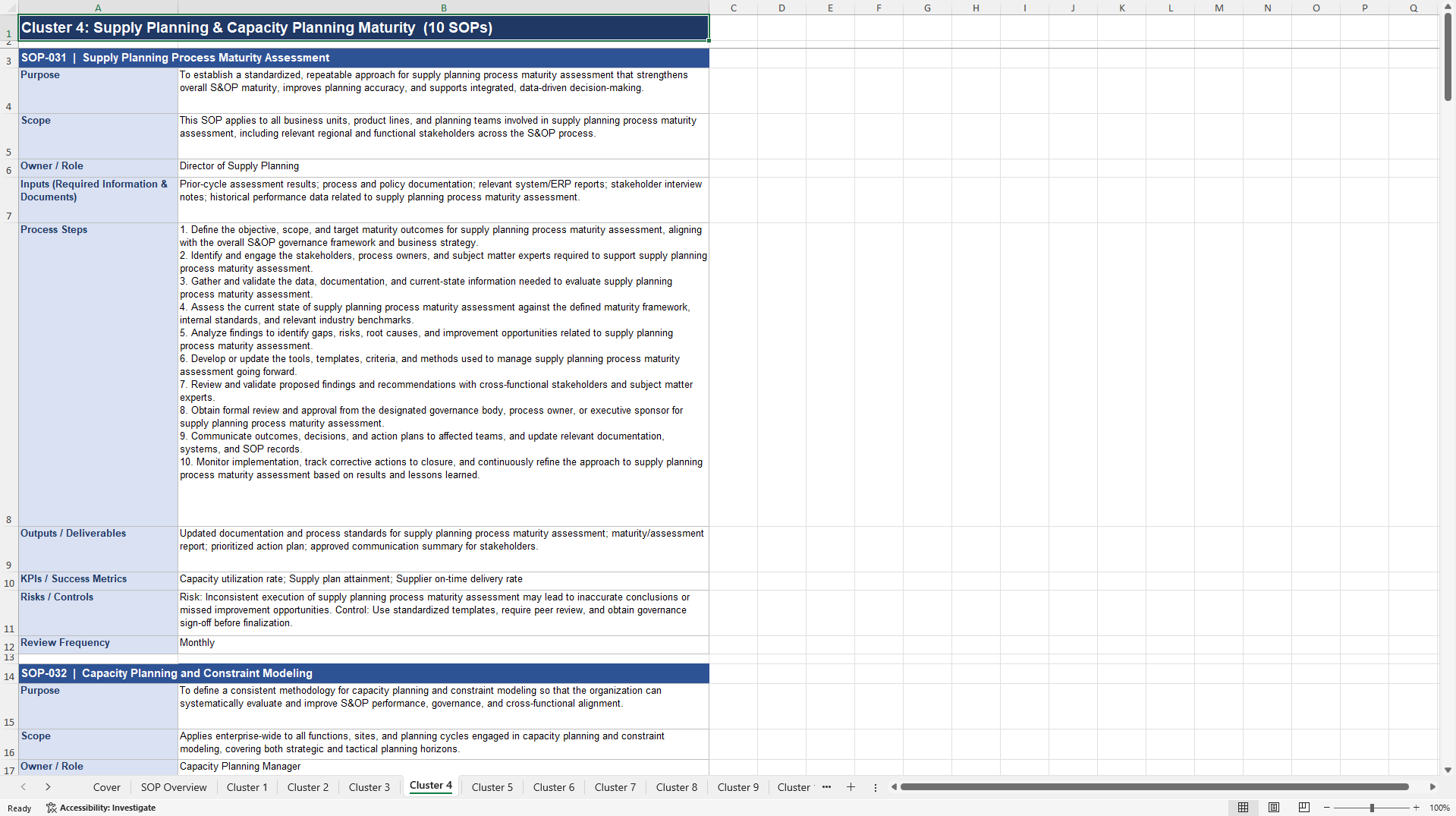Image resolution: width=1456 pixels, height=816 pixels.
Task: Click vertical scrollbar down arrow
Action: pos(1448,770)
